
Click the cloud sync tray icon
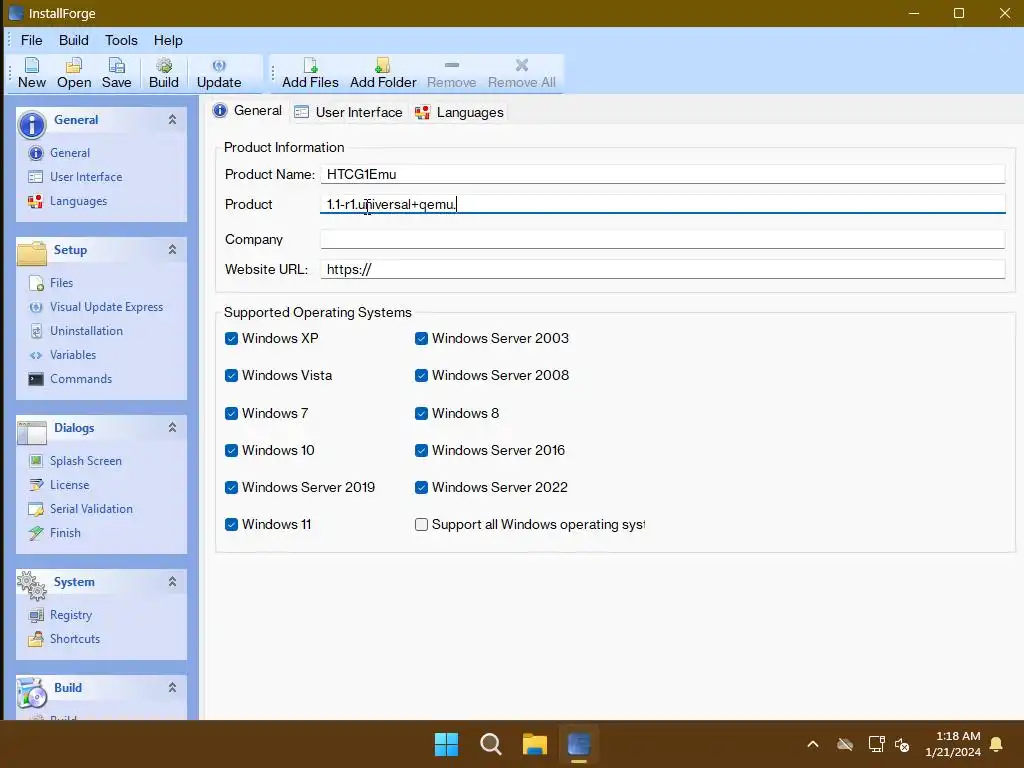point(845,744)
